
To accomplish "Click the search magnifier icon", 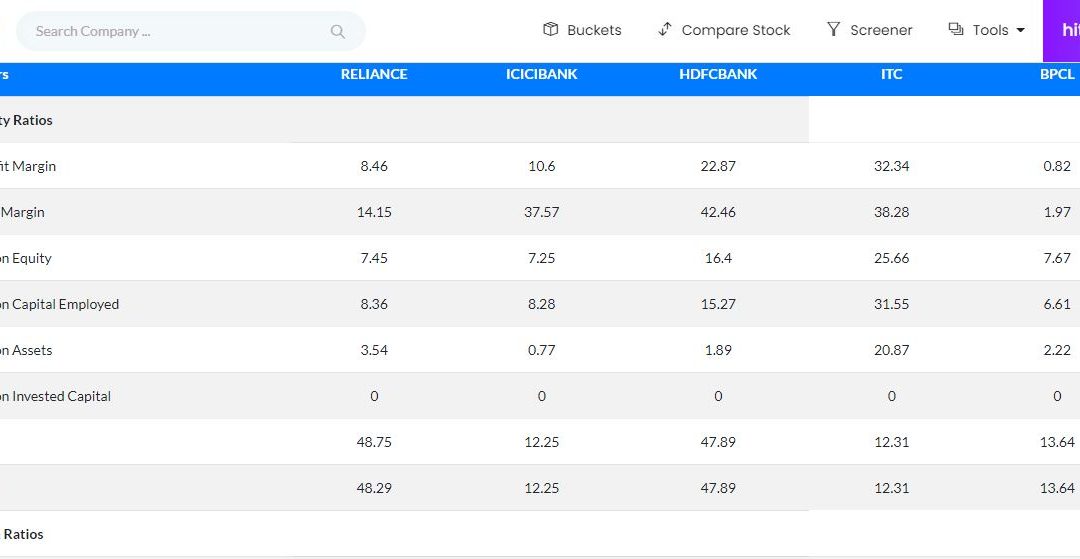I will 338,31.
